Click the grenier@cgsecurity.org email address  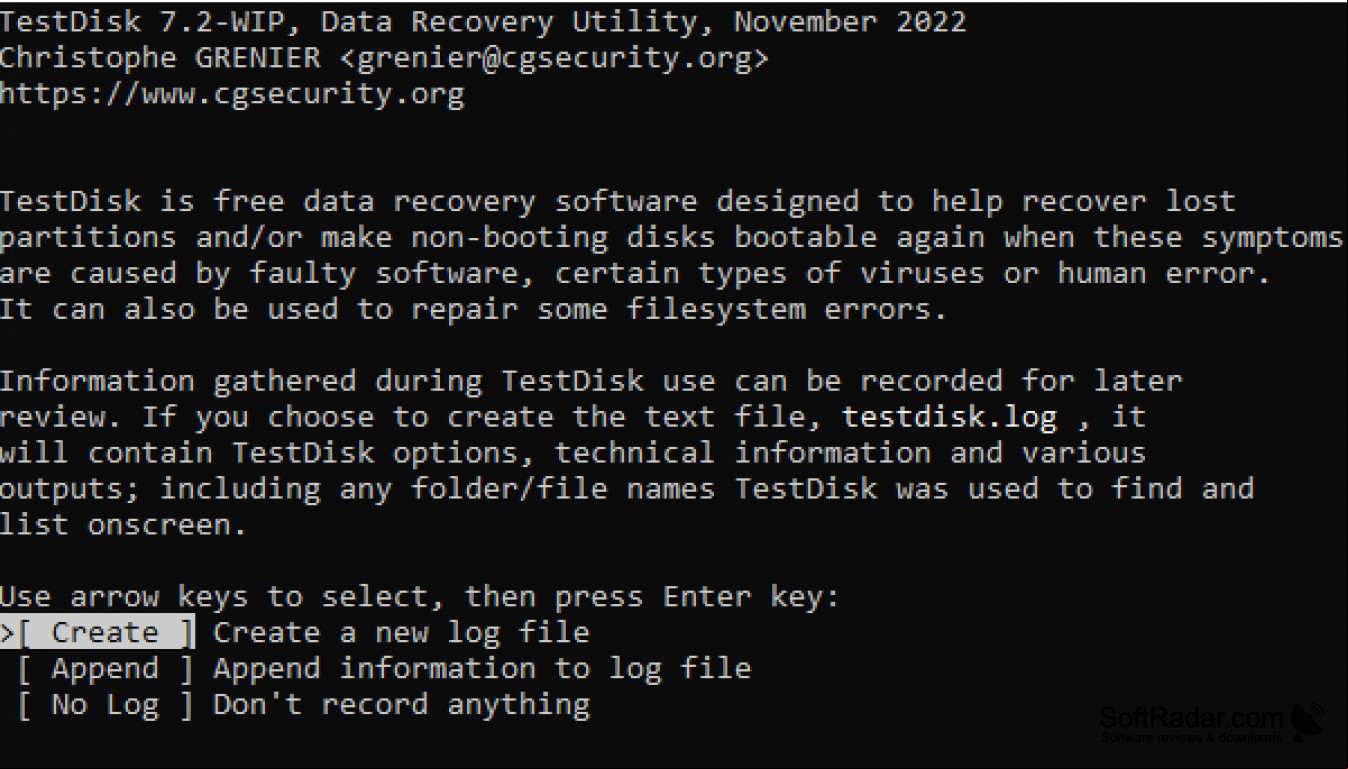pos(553,58)
